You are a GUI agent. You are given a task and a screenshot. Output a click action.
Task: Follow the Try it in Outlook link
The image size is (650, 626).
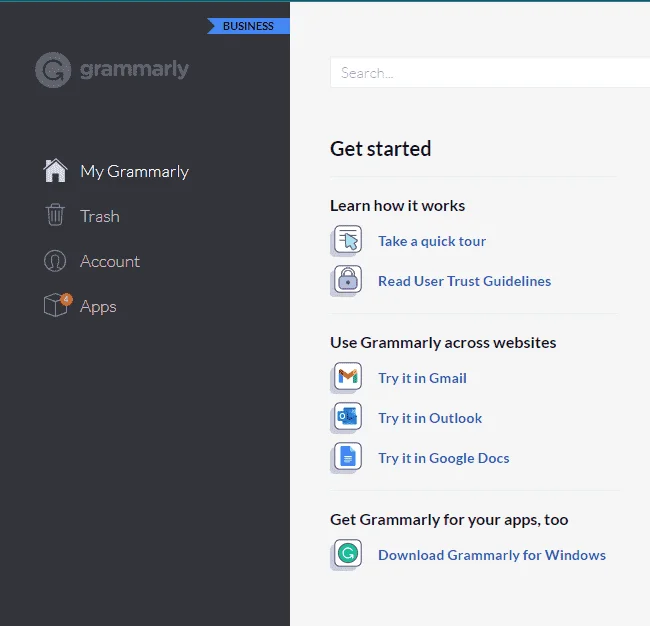430,418
